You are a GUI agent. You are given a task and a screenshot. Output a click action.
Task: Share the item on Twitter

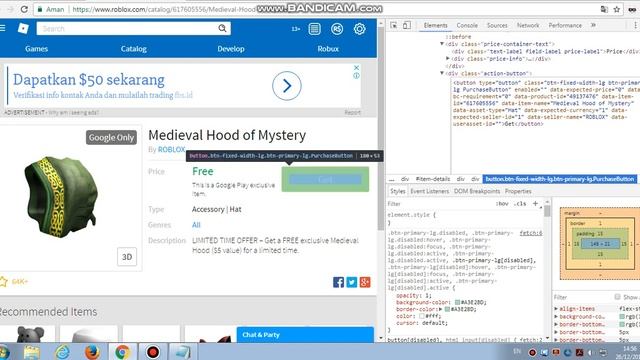352,282
